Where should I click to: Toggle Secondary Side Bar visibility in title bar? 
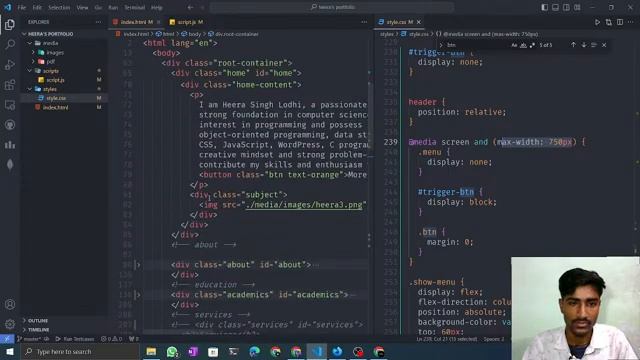point(566,7)
